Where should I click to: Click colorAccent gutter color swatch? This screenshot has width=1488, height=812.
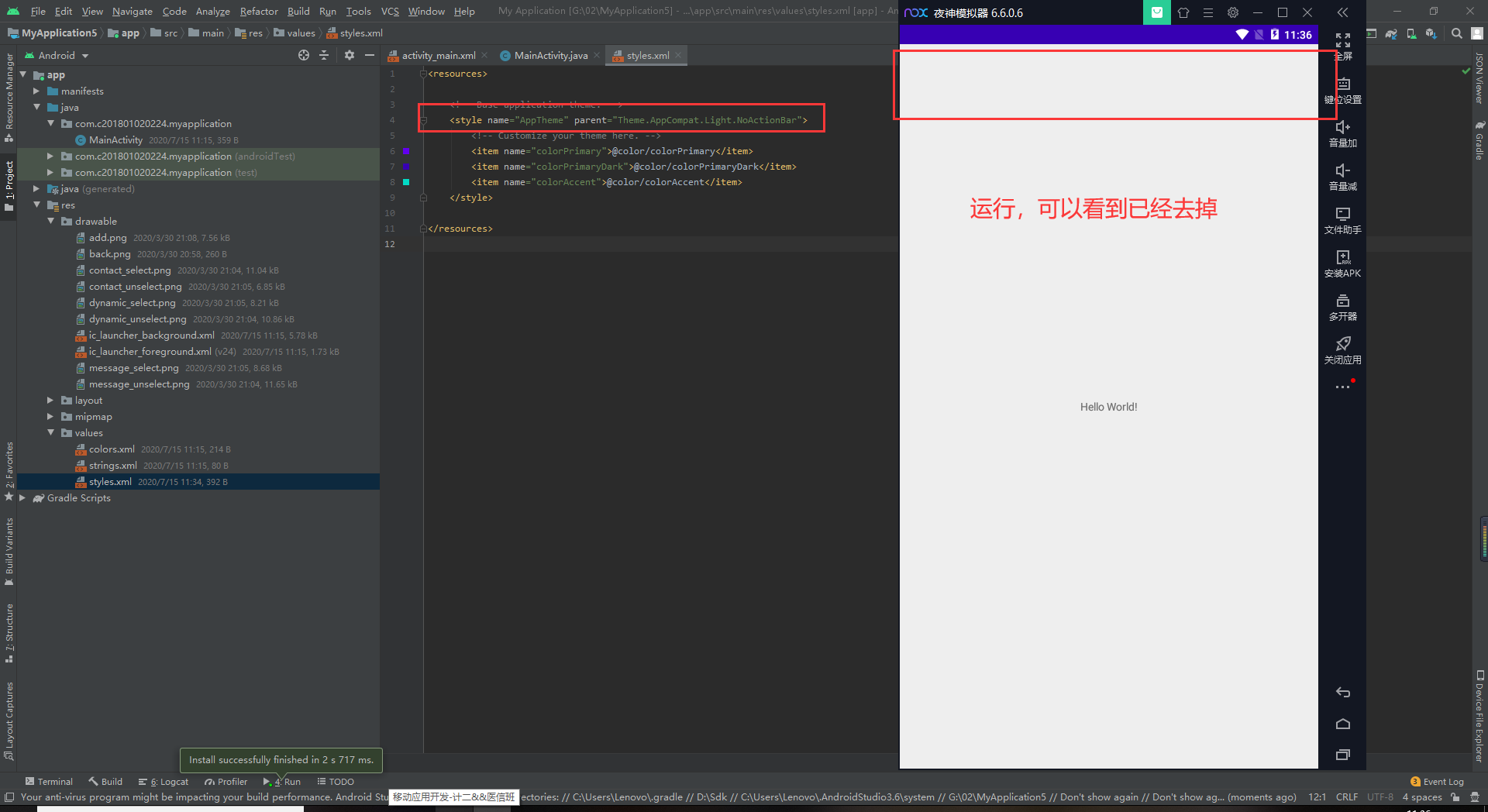(406, 182)
